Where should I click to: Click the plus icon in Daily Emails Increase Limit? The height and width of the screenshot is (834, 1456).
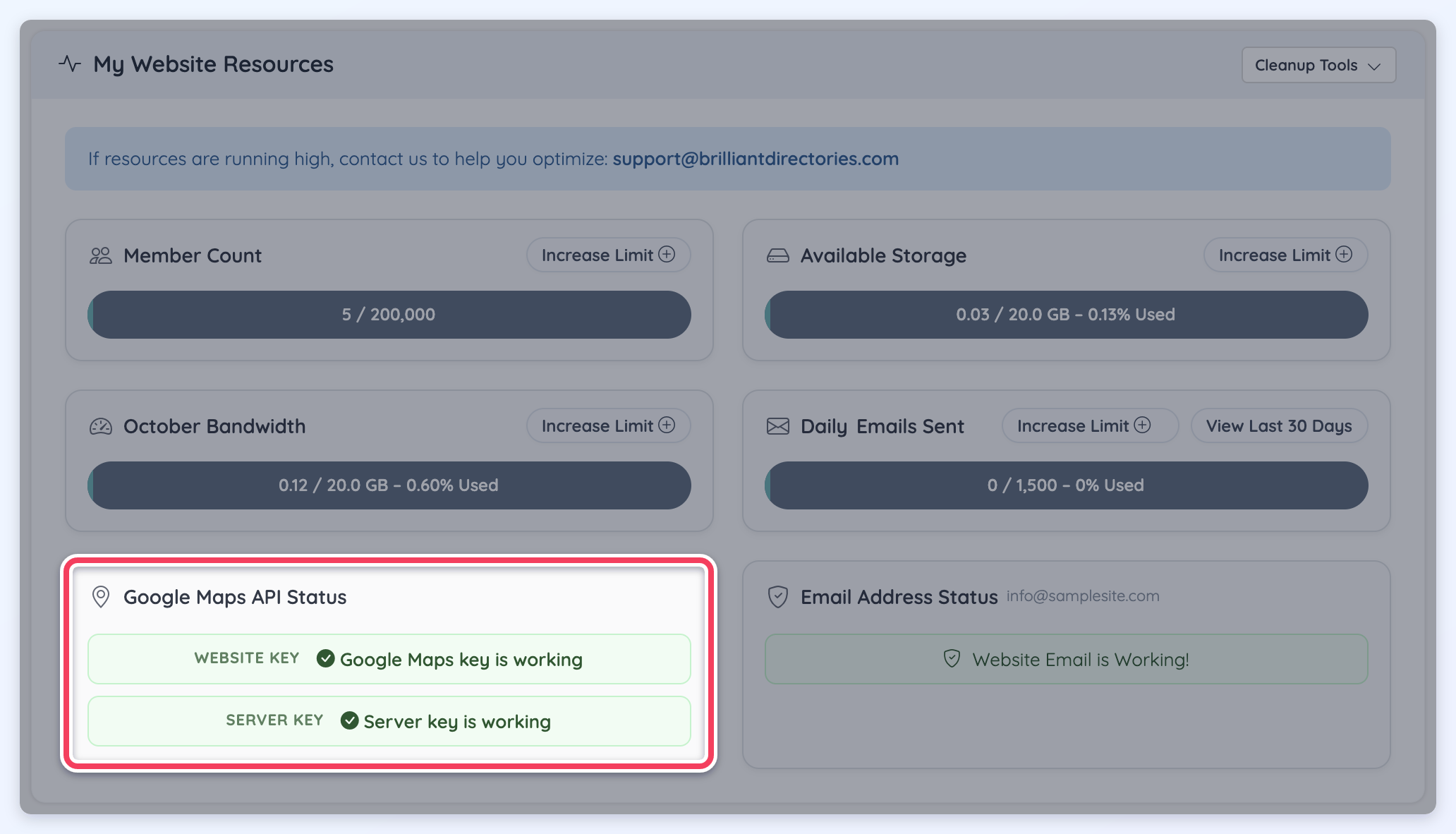coord(1142,425)
